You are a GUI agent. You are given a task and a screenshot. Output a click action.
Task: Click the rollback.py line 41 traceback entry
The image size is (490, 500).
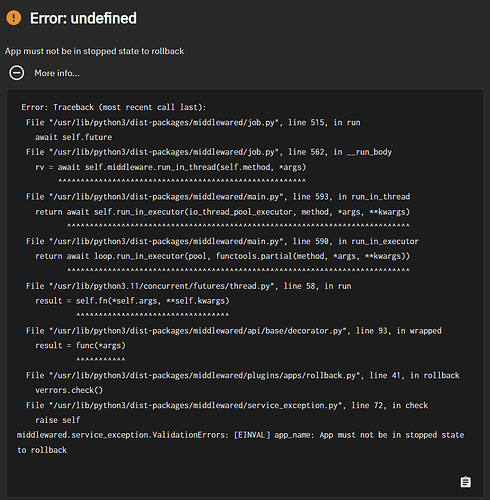point(243,375)
